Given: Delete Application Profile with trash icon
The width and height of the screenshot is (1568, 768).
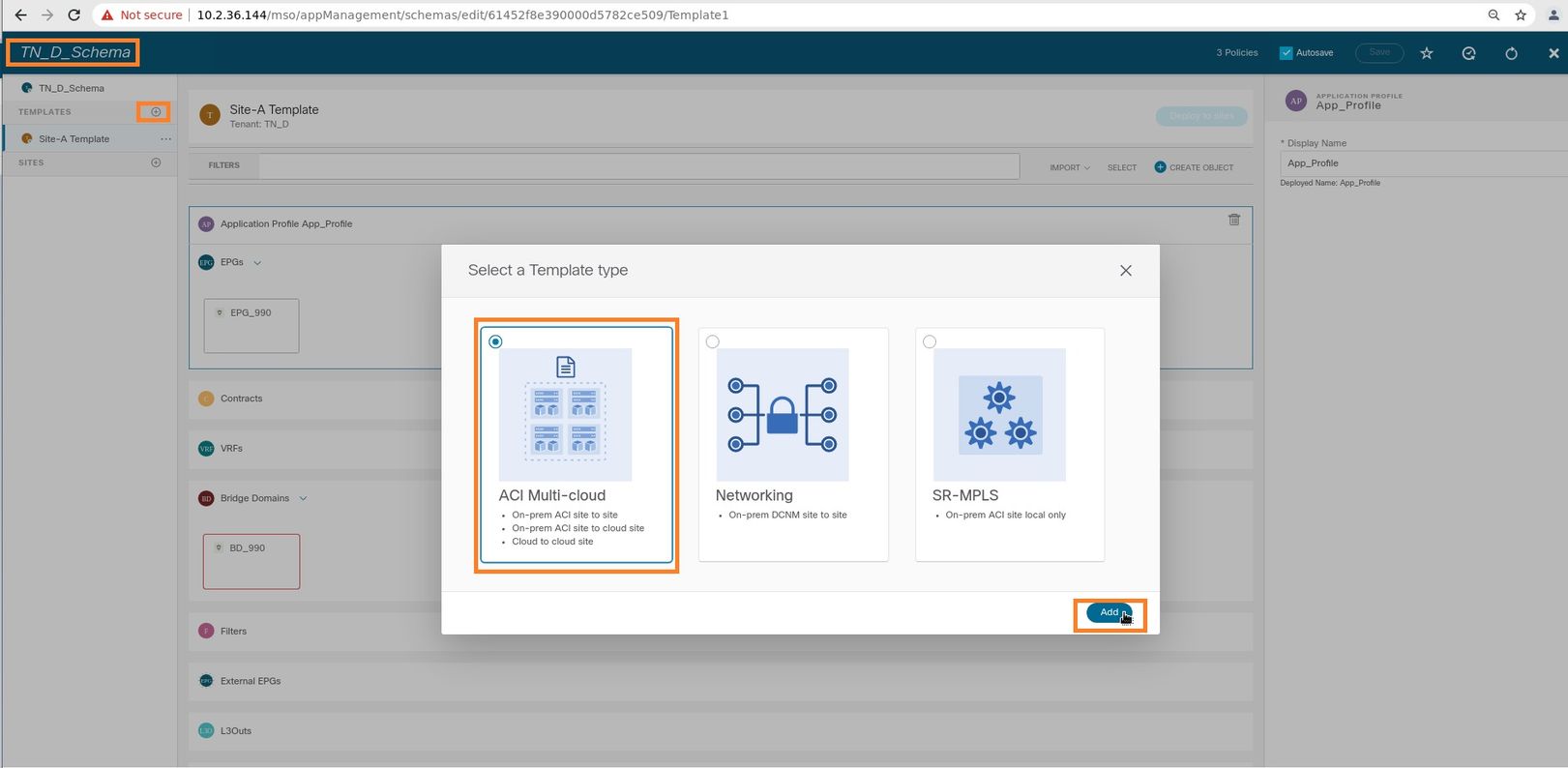Looking at the screenshot, I should click(x=1234, y=220).
